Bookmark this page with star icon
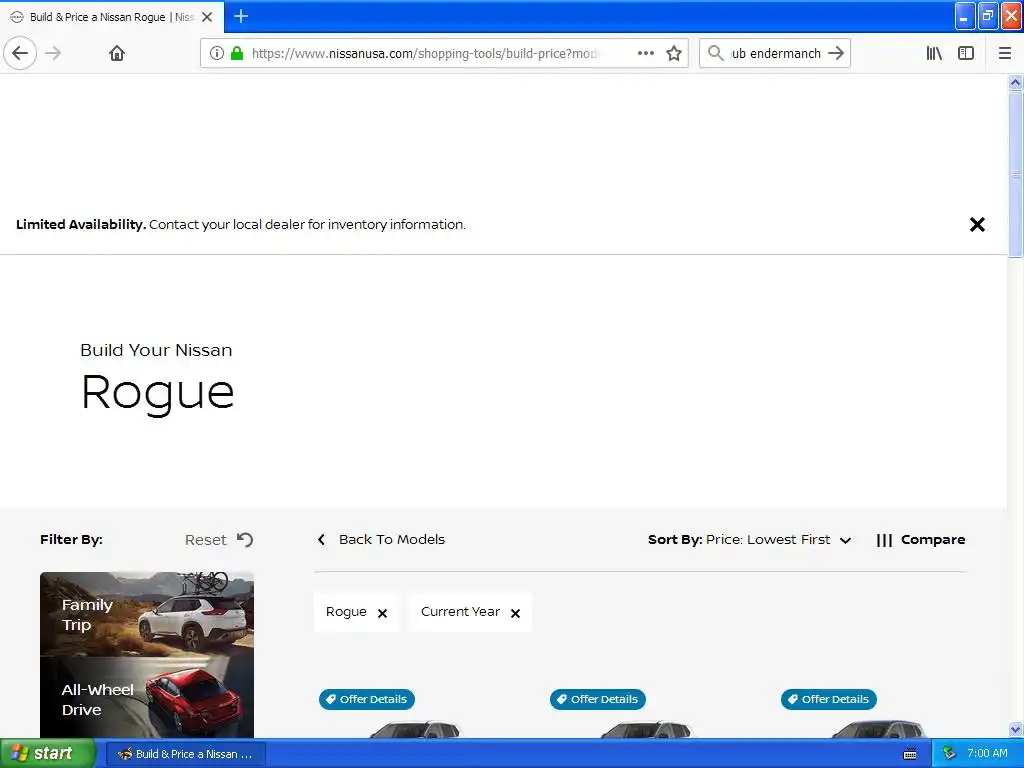This screenshot has width=1024, height=768. pos(674,53)
